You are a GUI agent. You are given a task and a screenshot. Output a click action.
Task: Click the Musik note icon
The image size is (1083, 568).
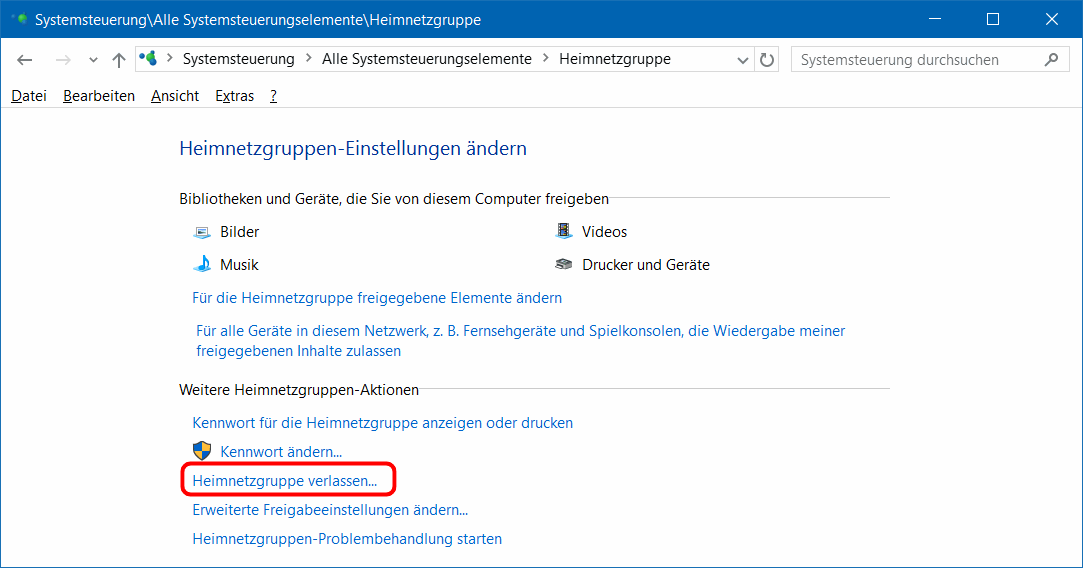(202, 265)
